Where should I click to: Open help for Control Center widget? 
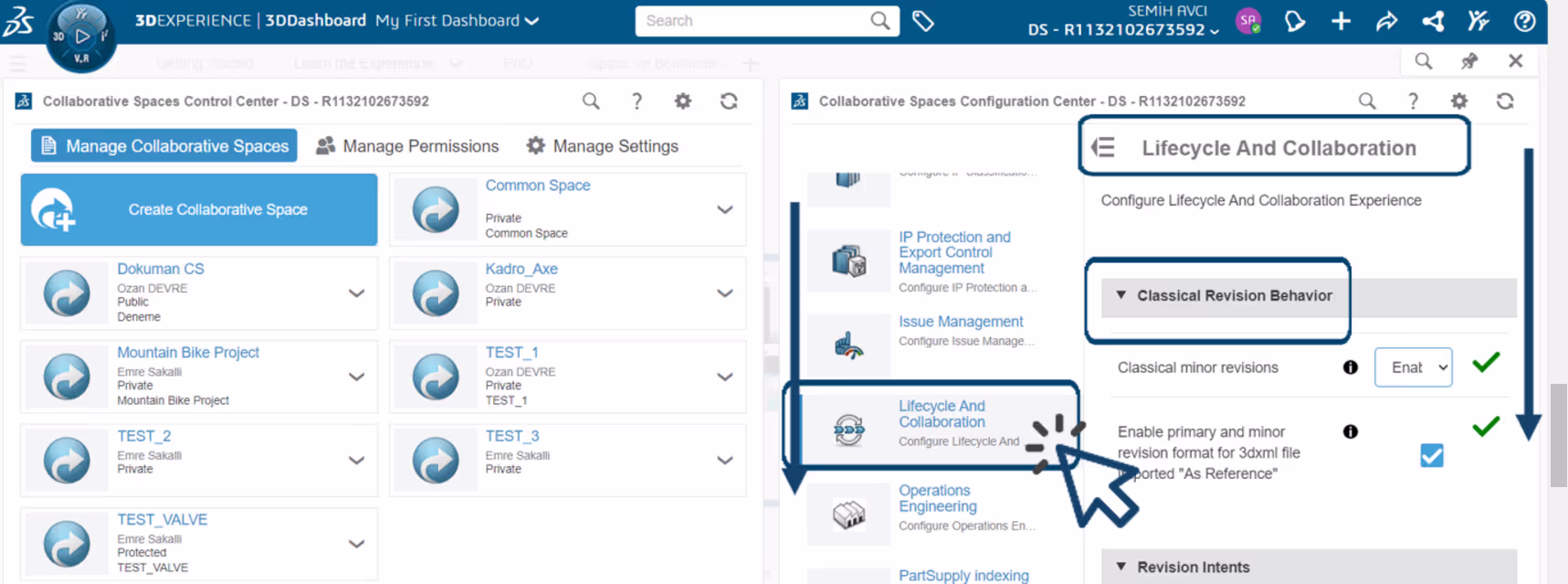click(637, 101)
